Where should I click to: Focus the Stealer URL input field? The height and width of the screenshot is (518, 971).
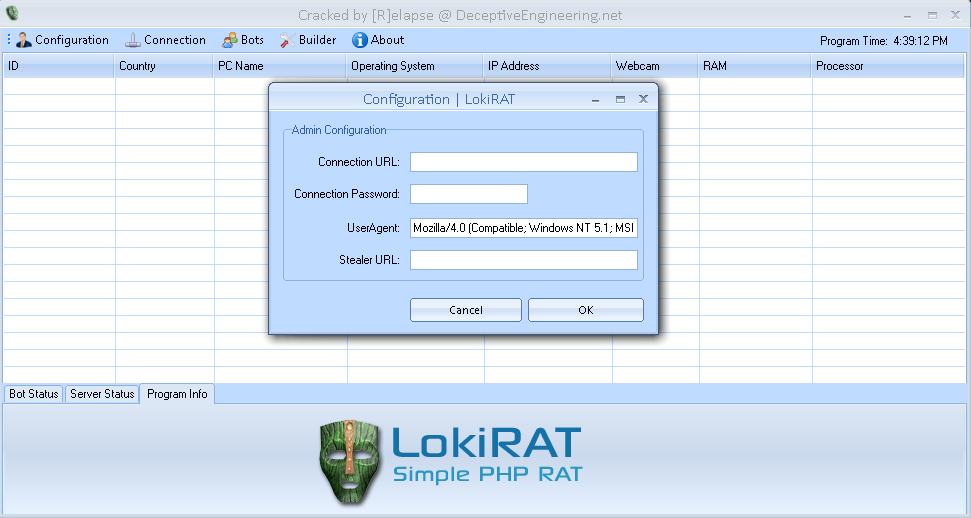click(523, 260)
